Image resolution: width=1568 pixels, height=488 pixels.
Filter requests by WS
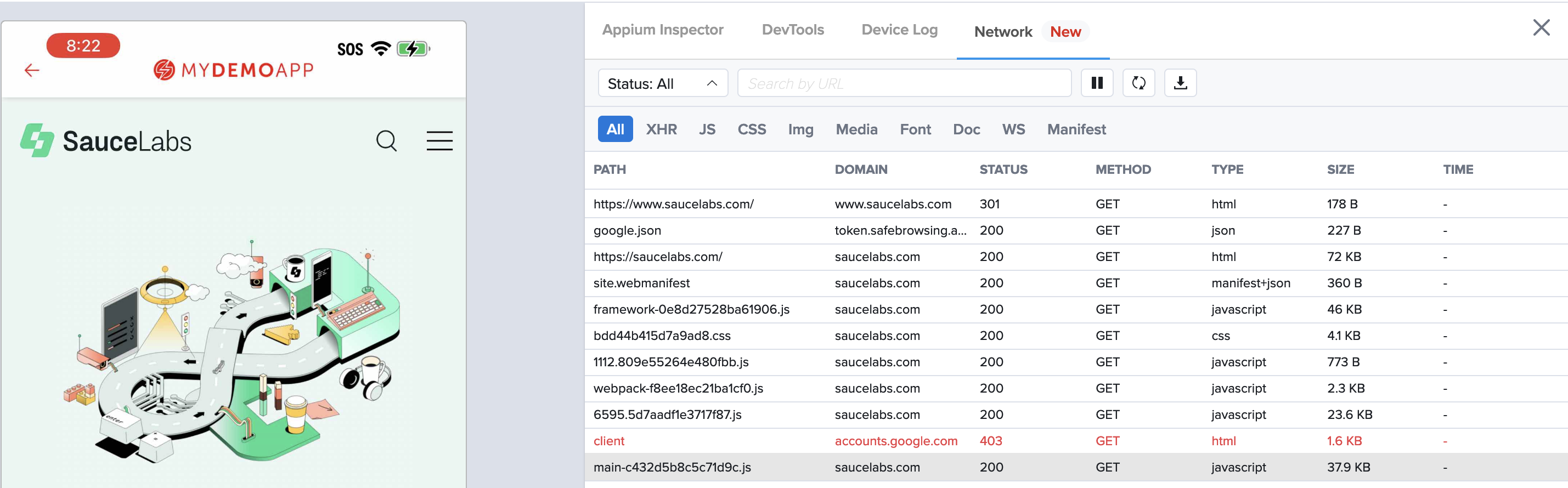(1013, 129)
